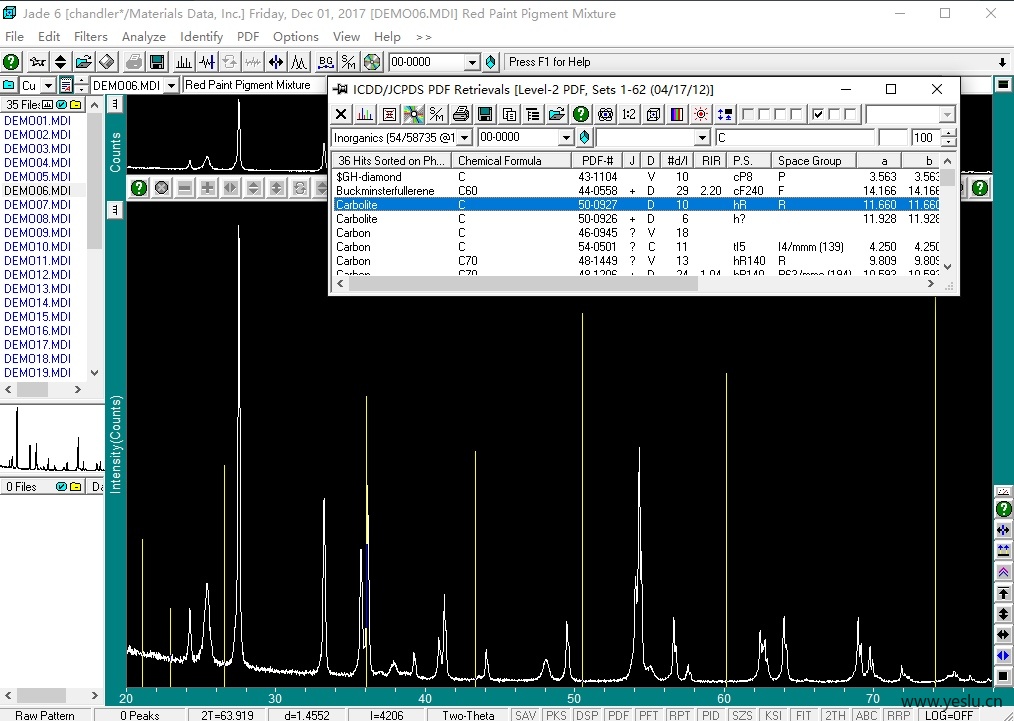Viewport: 1014px width, 721px height.
Task: Open top-right dropdown in PDF Retrievals toolbar
Action: pyautogui.click(x=947, y=114)
